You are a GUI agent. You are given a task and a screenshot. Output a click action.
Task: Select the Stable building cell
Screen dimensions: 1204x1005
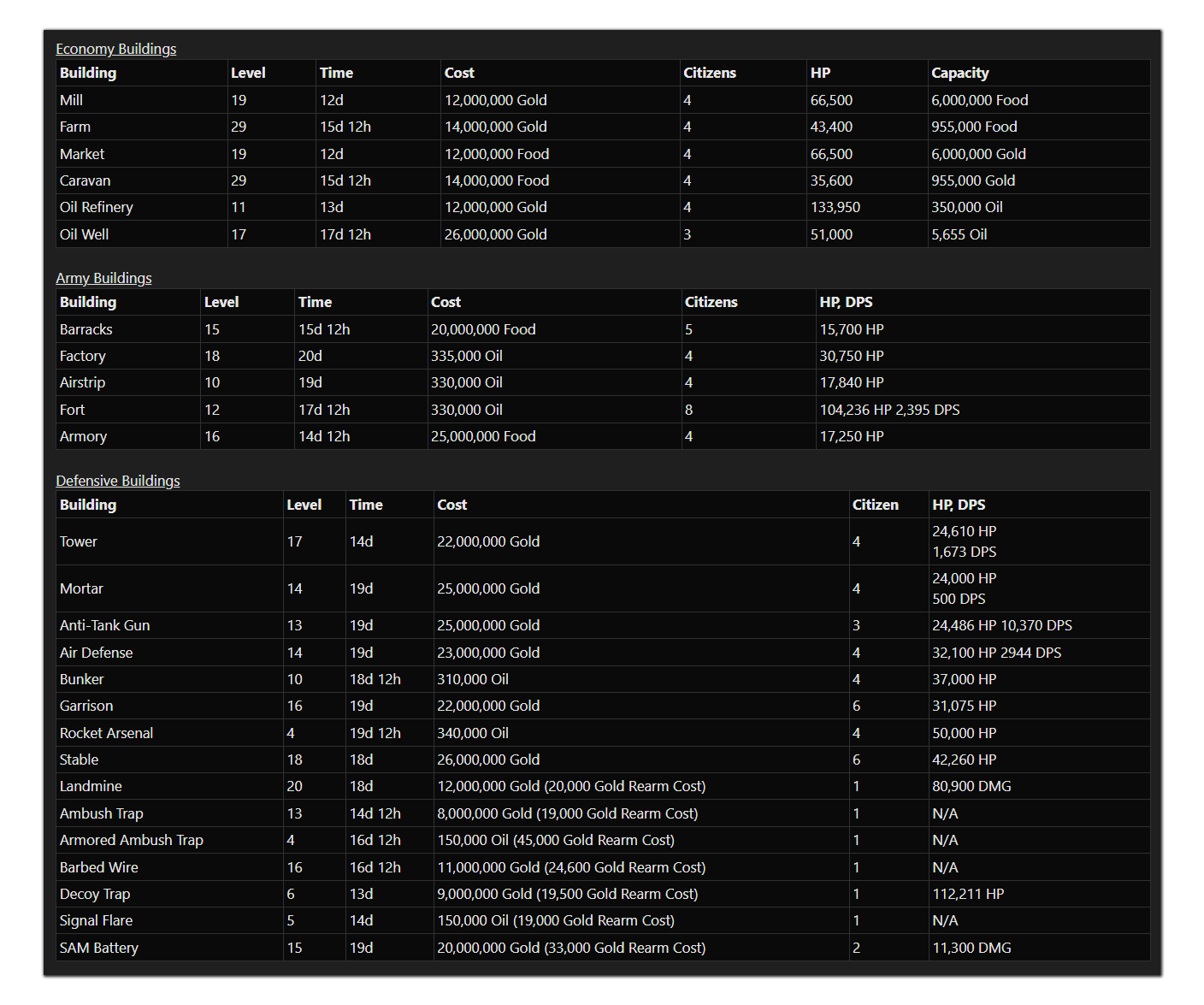coord(169,760)
